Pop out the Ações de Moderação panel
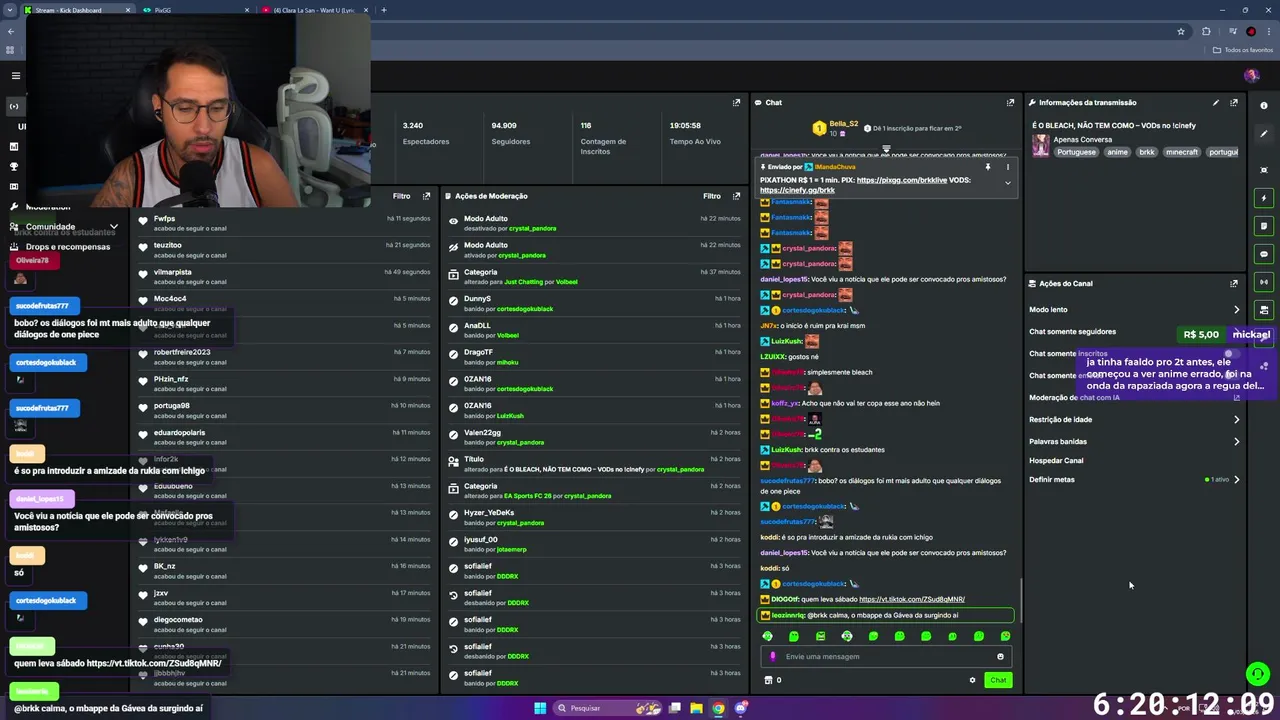The height and width of the screenshot is (720, 1280). [736, 196]
